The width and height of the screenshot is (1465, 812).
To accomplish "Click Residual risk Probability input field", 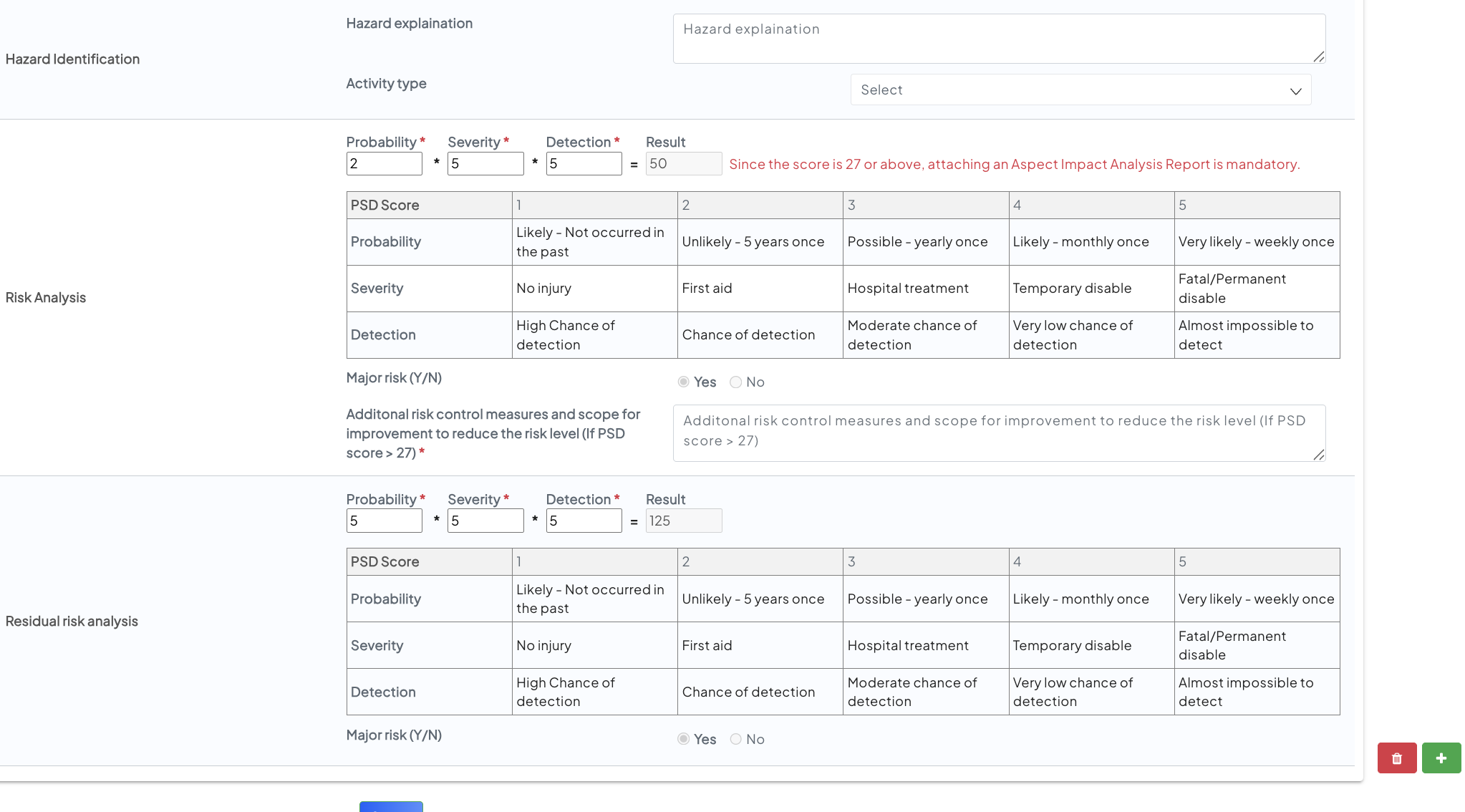I will coord(384,521).
